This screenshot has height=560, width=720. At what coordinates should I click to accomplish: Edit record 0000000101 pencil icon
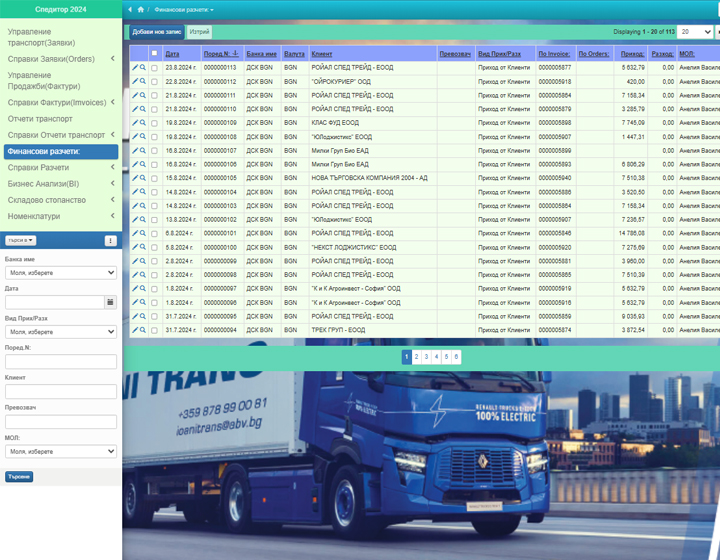(135, 233)
